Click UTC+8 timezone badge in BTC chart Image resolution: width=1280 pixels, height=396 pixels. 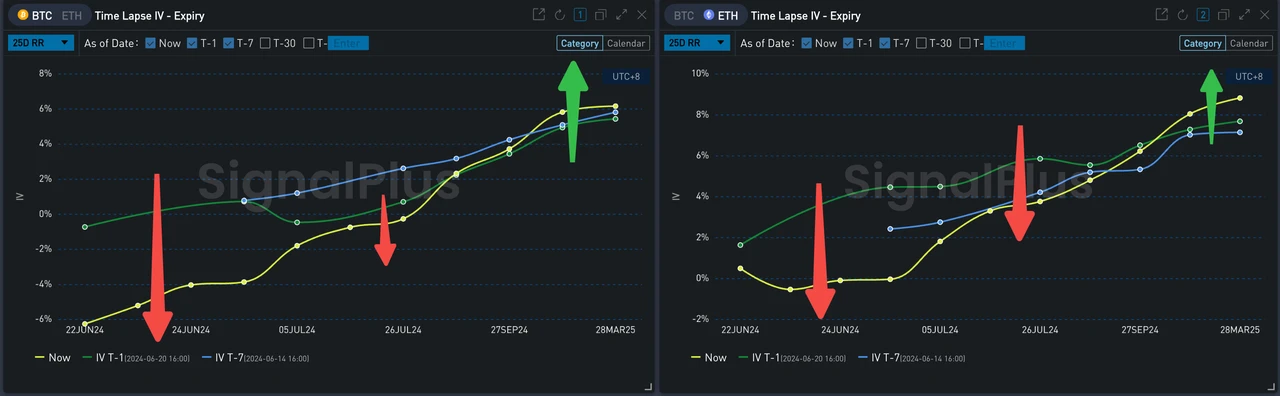click(625, 76)
